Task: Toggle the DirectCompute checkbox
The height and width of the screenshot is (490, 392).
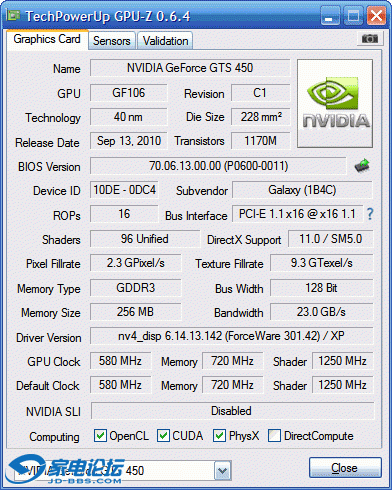Action: [274, 436]
